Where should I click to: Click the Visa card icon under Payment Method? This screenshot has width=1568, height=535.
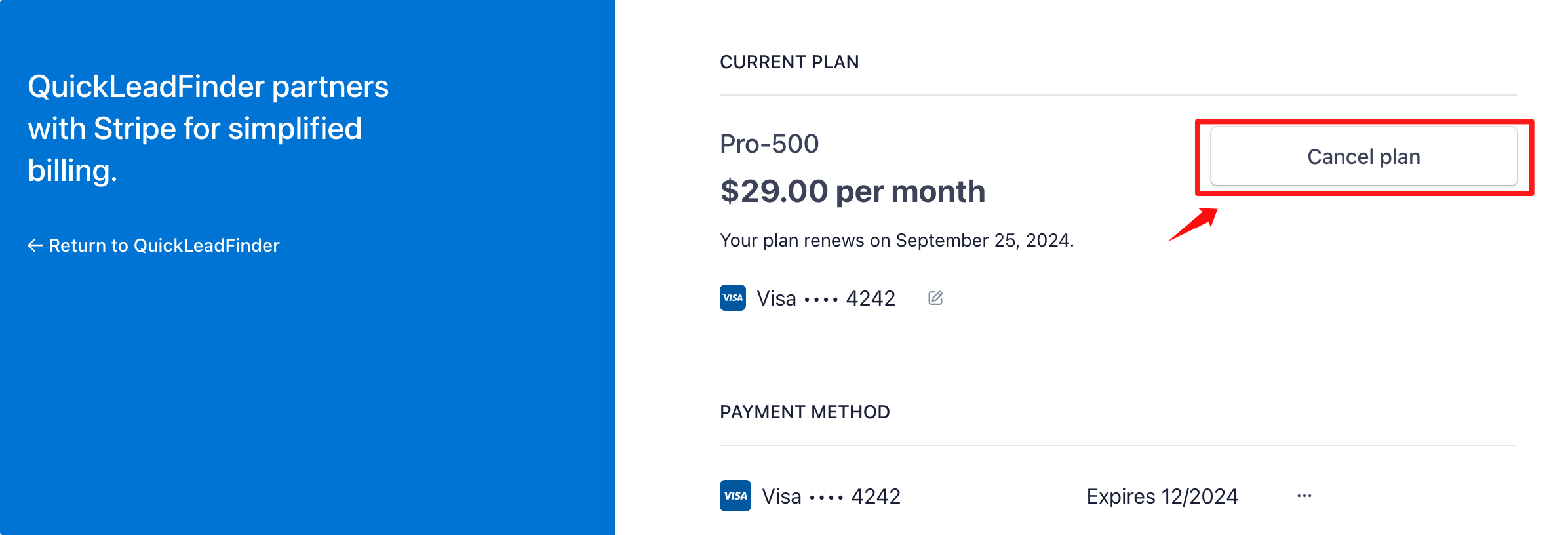[x=734, y=496]
